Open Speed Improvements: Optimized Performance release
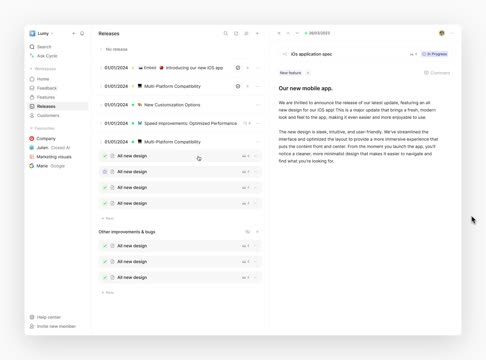 pos(190,123)
